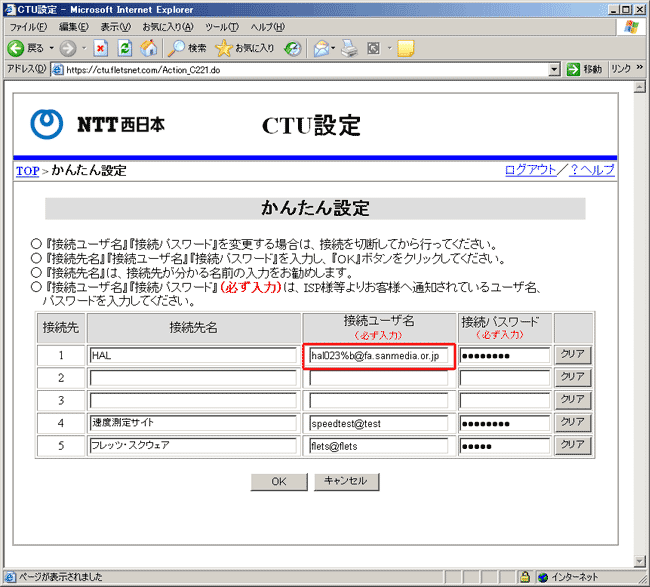The height and width of the screenshot is (587, 650).
Task: Click the scrollbar up arrow
Action: pyautogui.click(x=640, y=87)
